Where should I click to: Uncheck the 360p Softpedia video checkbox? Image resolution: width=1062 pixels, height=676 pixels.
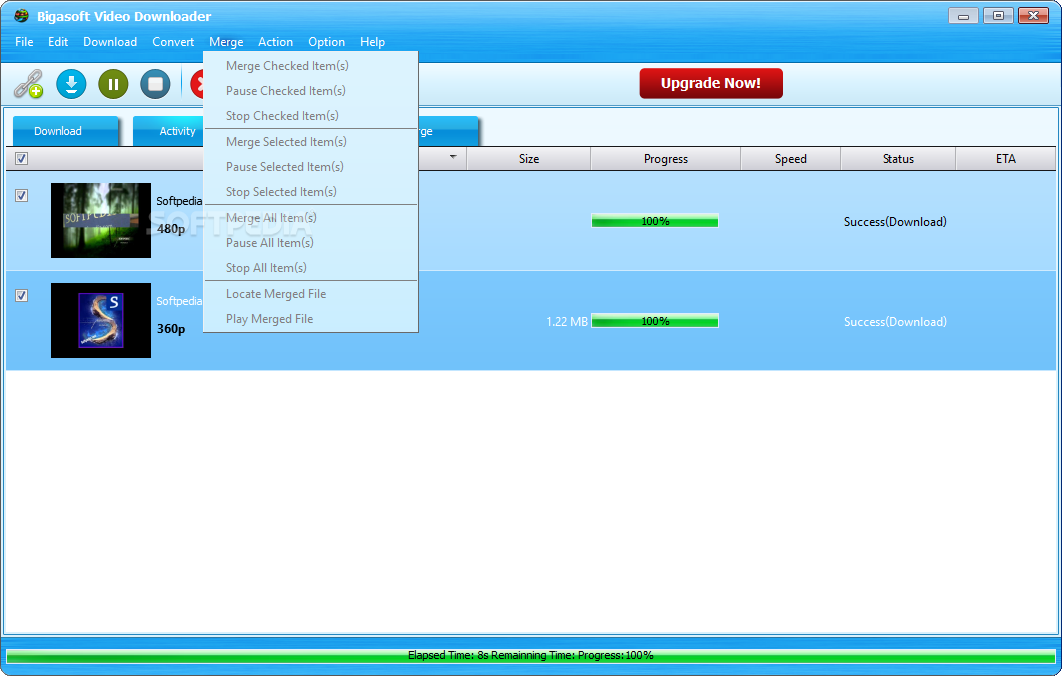click(22, 295)
